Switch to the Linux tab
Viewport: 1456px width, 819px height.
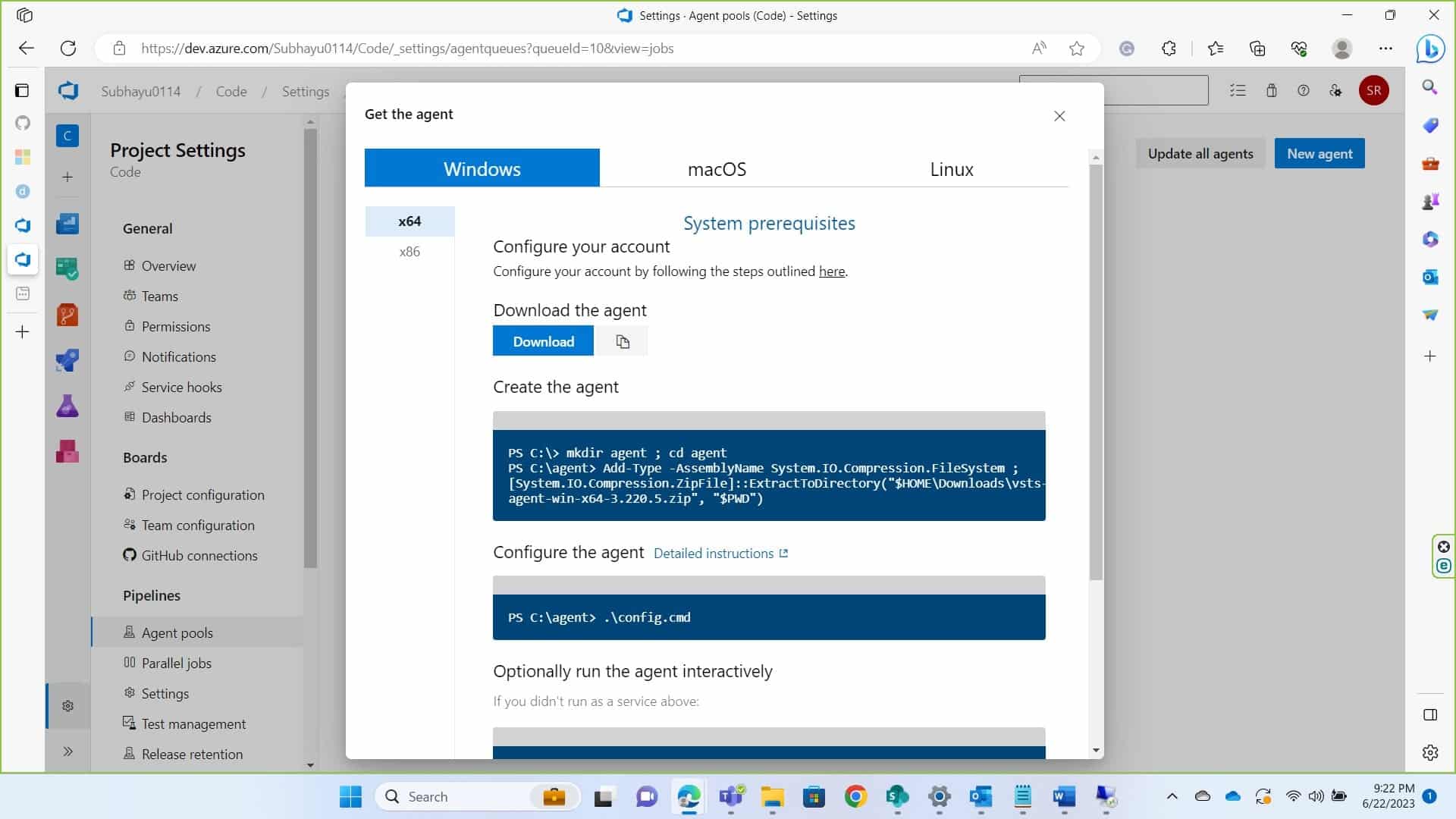click(x=951, y=169)
